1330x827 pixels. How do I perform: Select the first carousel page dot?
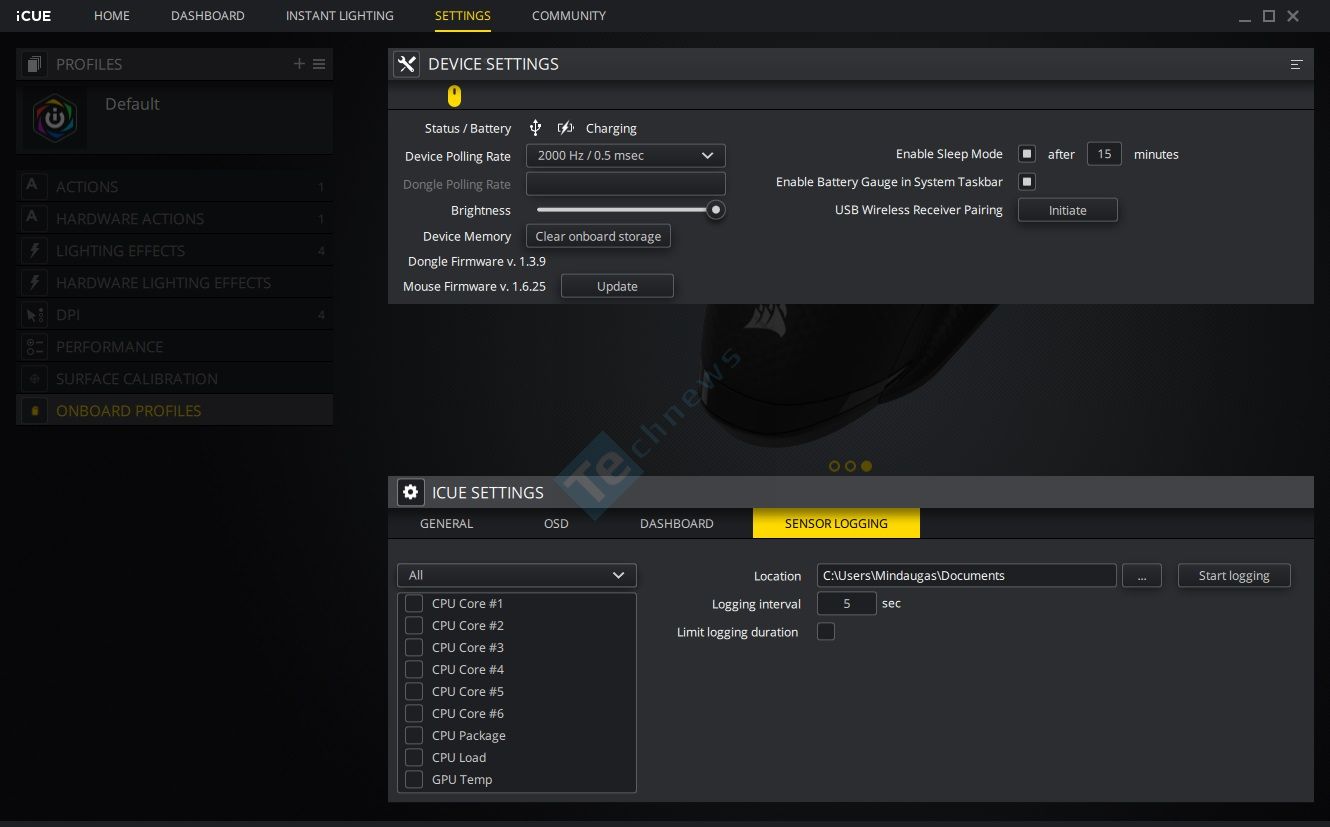click(x=834, y=466)
